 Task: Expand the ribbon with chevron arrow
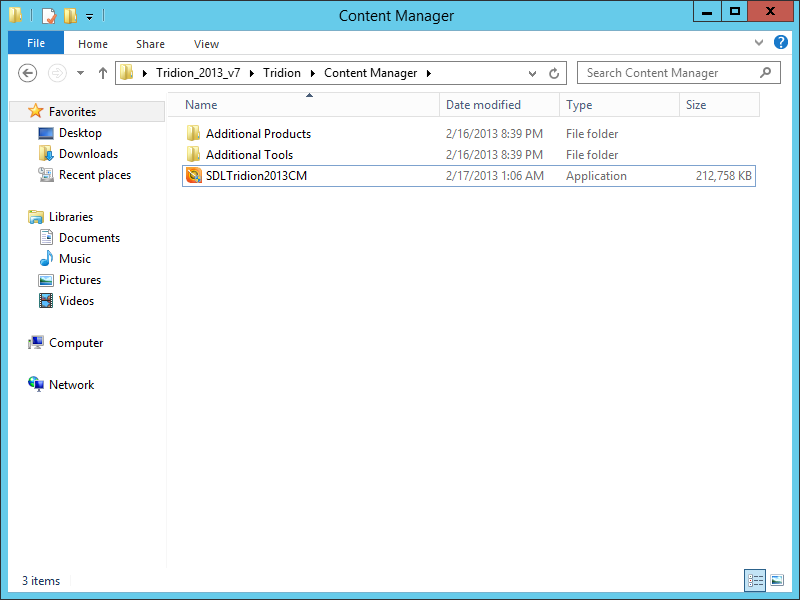(759, 44)
